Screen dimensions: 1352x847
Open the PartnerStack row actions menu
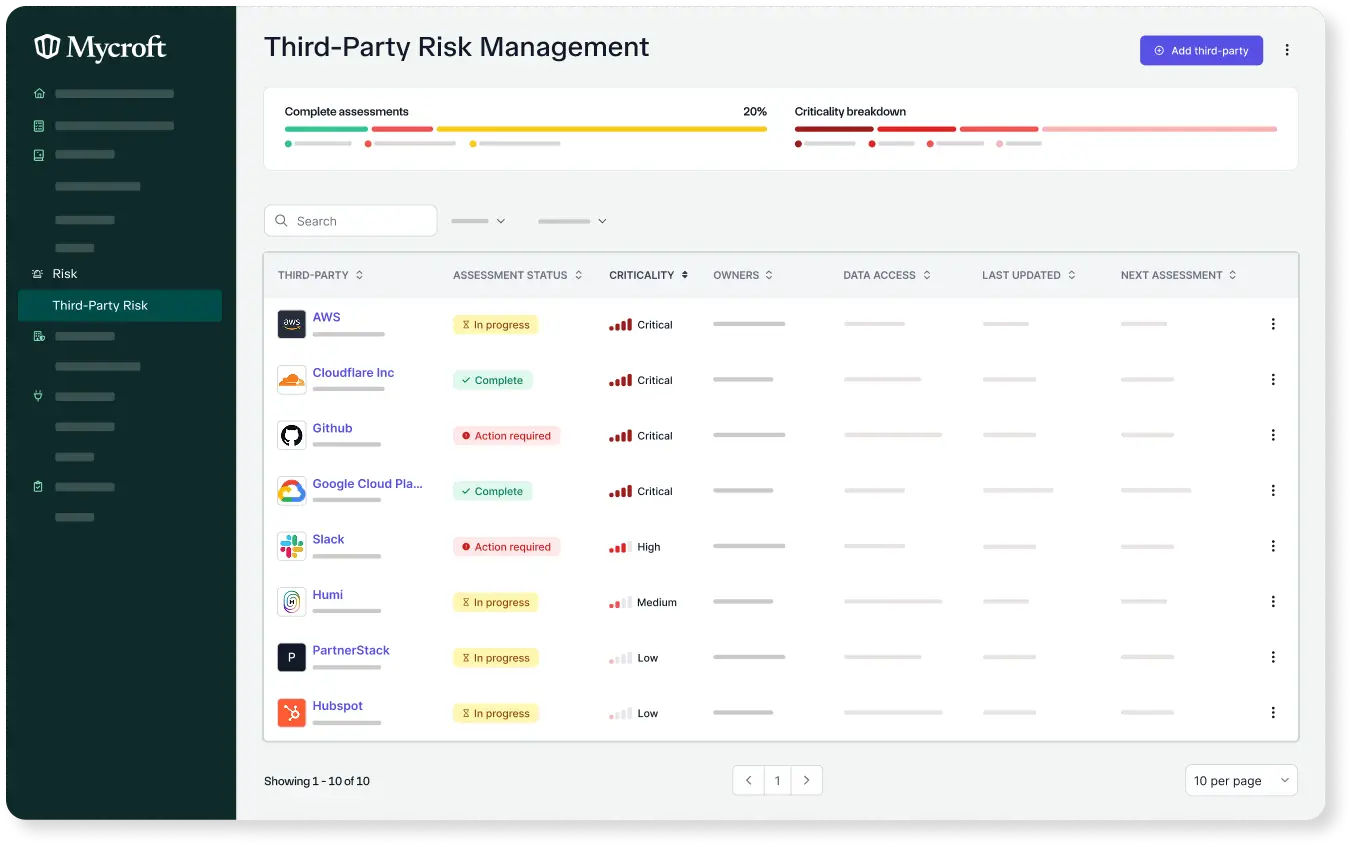point(1273,657)
